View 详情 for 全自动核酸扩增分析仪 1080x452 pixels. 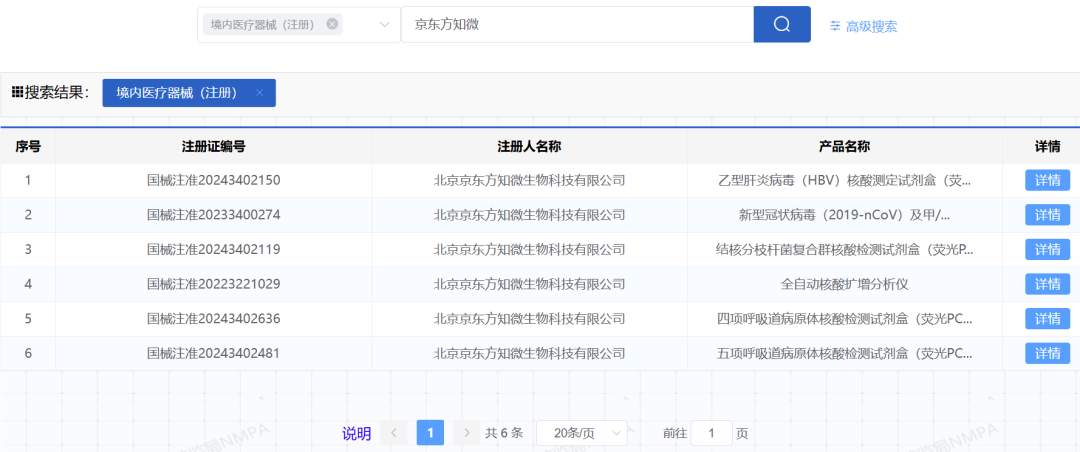point(1047,284)
